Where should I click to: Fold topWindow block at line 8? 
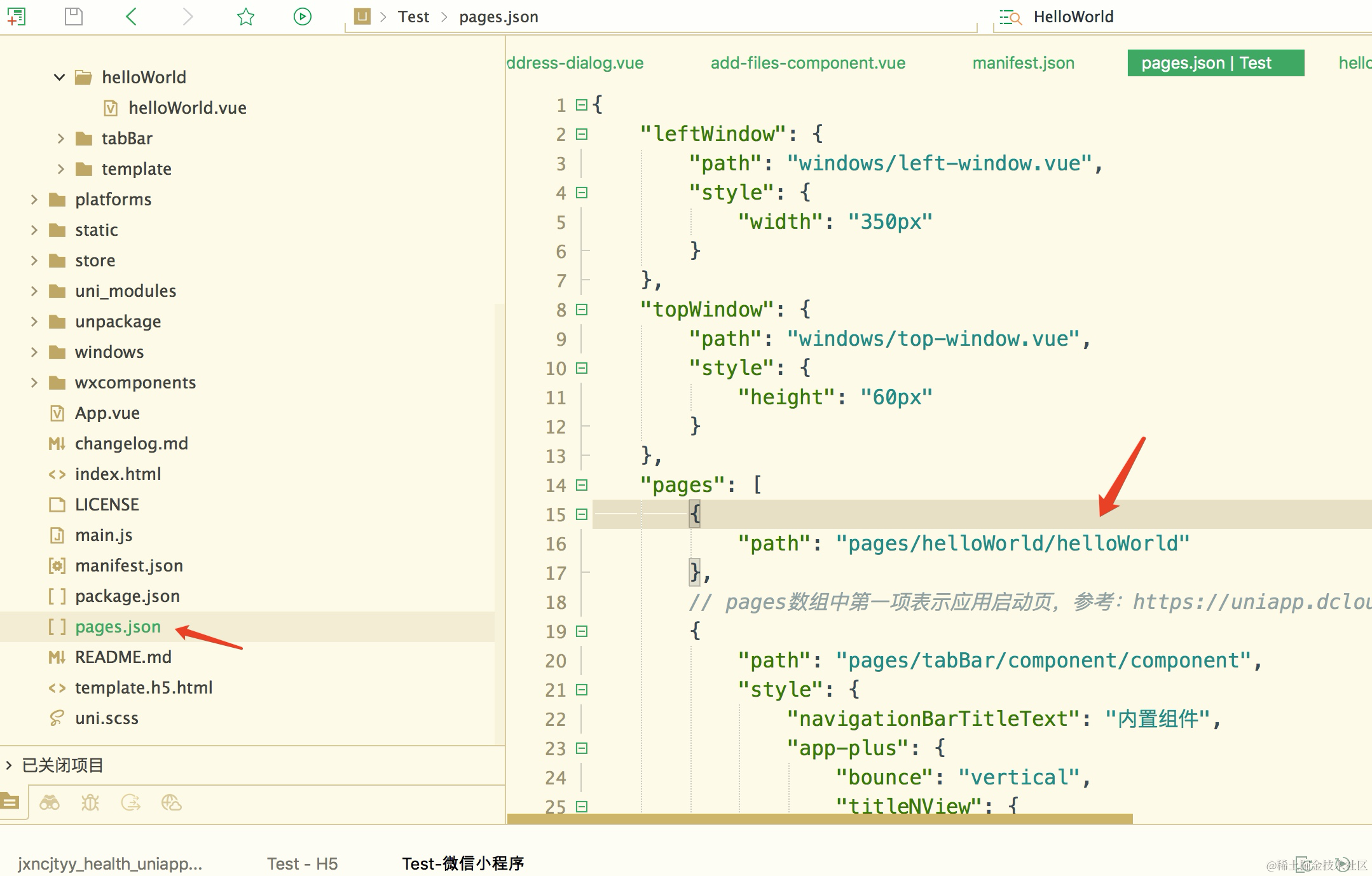coord(582,310)
